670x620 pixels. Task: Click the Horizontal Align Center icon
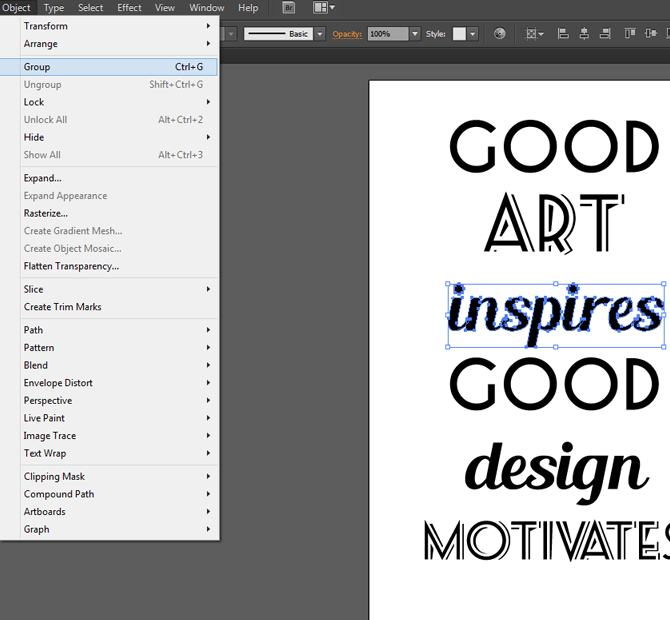tap(582, 34)
